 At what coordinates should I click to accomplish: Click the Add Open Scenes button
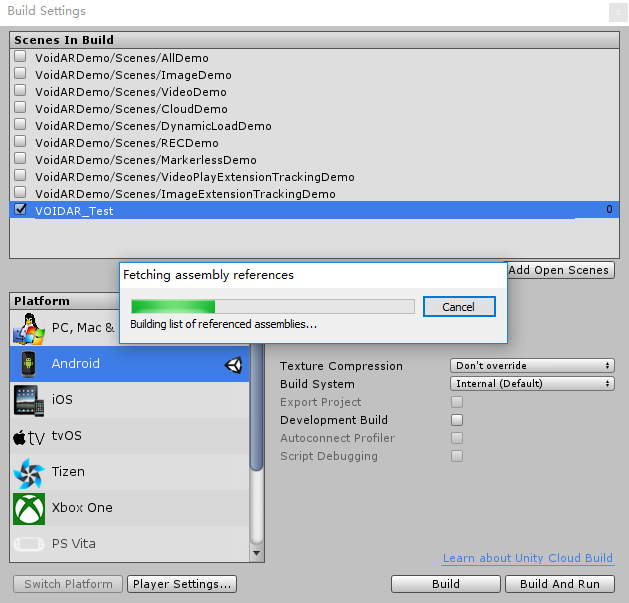coord(561,270)
